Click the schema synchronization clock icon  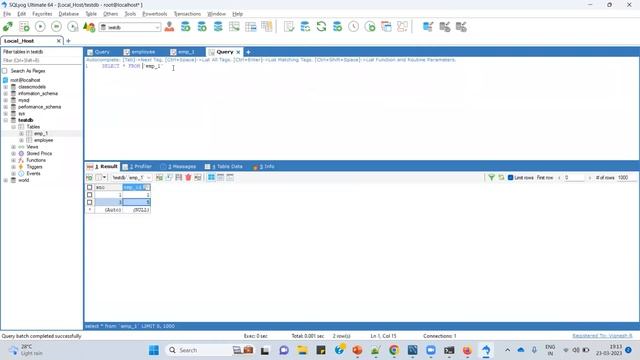point(353,27)
